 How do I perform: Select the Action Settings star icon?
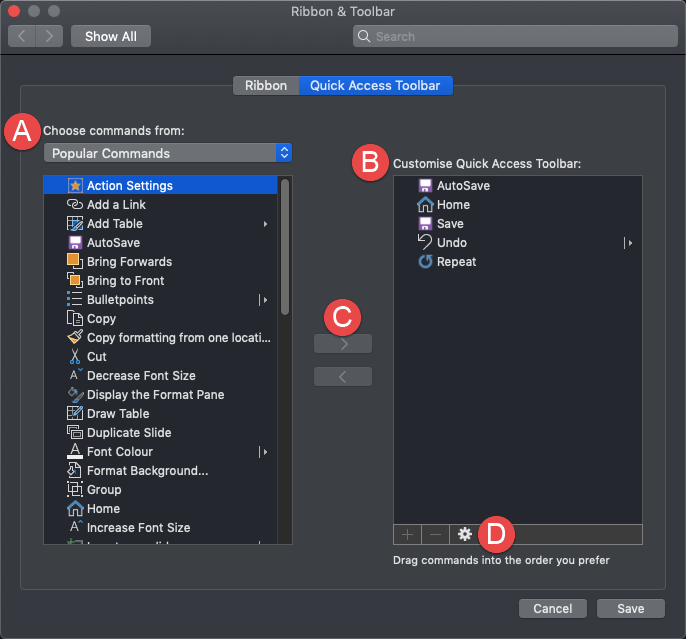coord(75,185)
